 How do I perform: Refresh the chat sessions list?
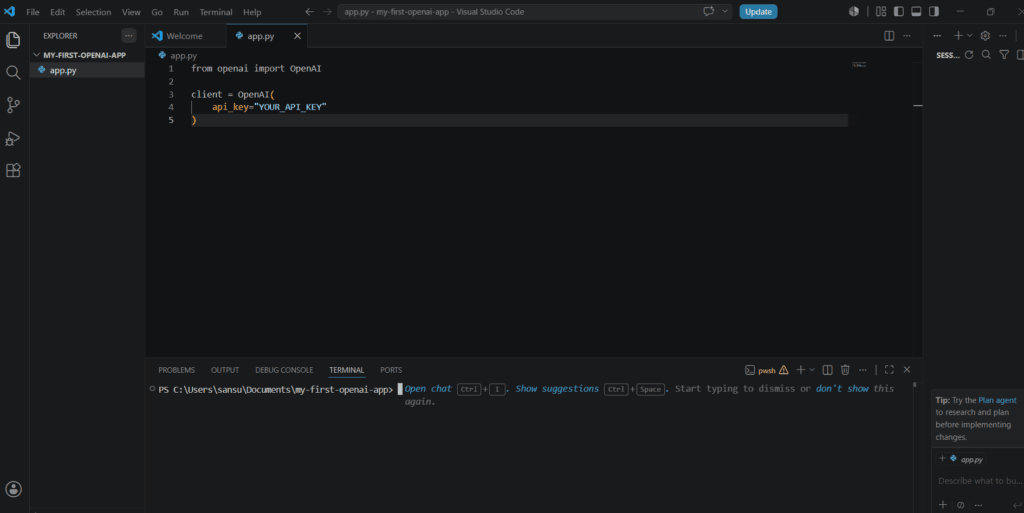[x=969, y=55]
